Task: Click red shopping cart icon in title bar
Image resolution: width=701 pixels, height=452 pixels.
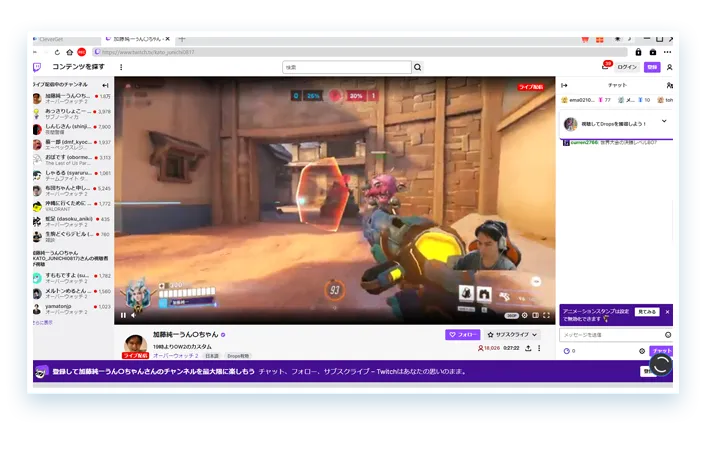Action: click(585, 39)
